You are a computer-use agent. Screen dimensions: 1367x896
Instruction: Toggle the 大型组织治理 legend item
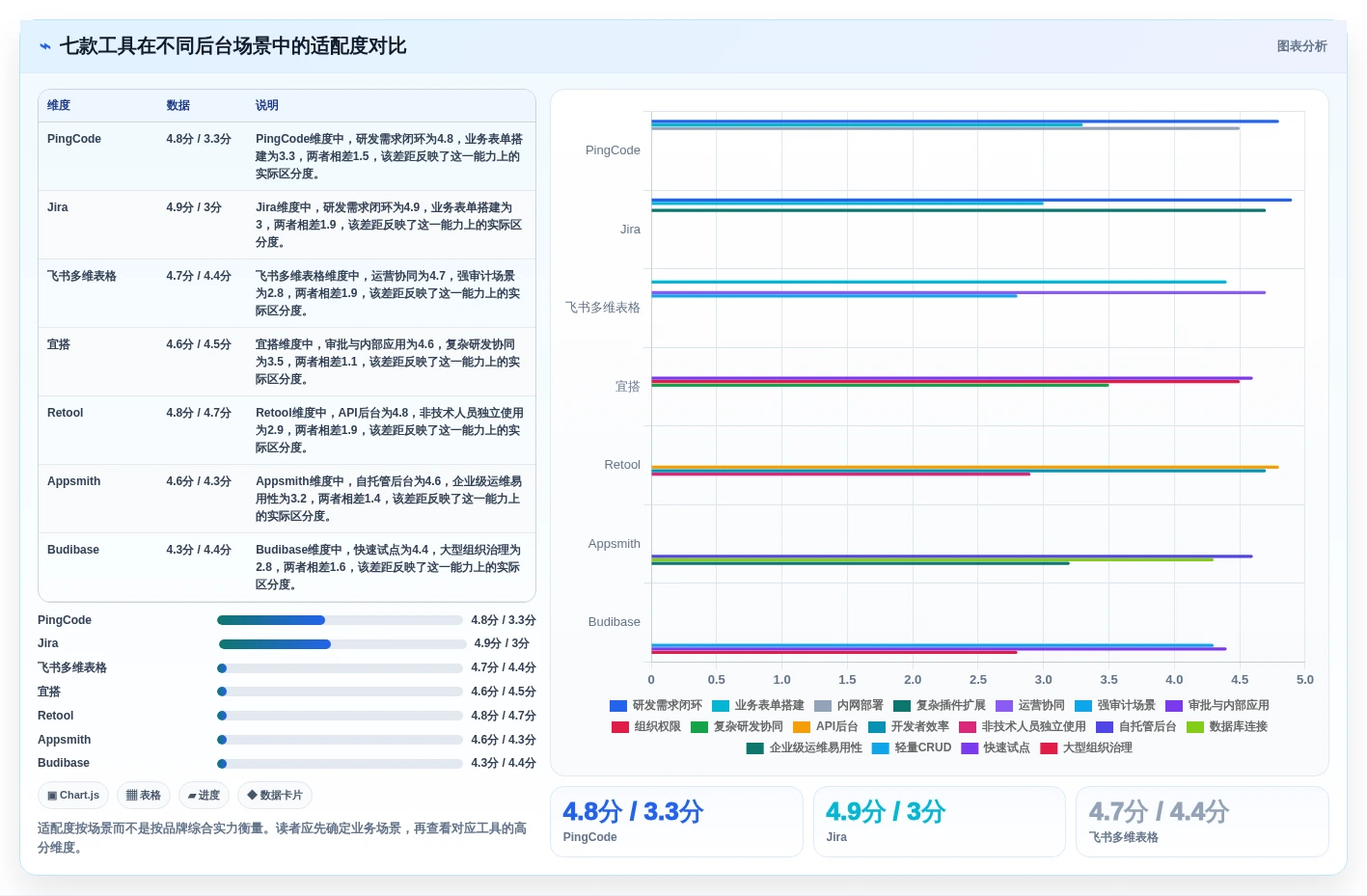(1085, 748)
